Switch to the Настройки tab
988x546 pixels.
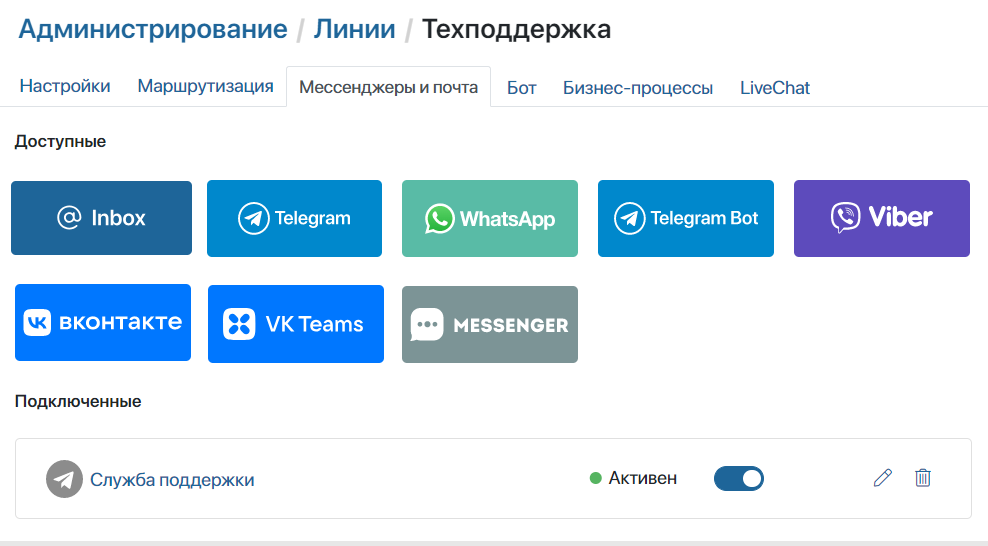(65, 86)
